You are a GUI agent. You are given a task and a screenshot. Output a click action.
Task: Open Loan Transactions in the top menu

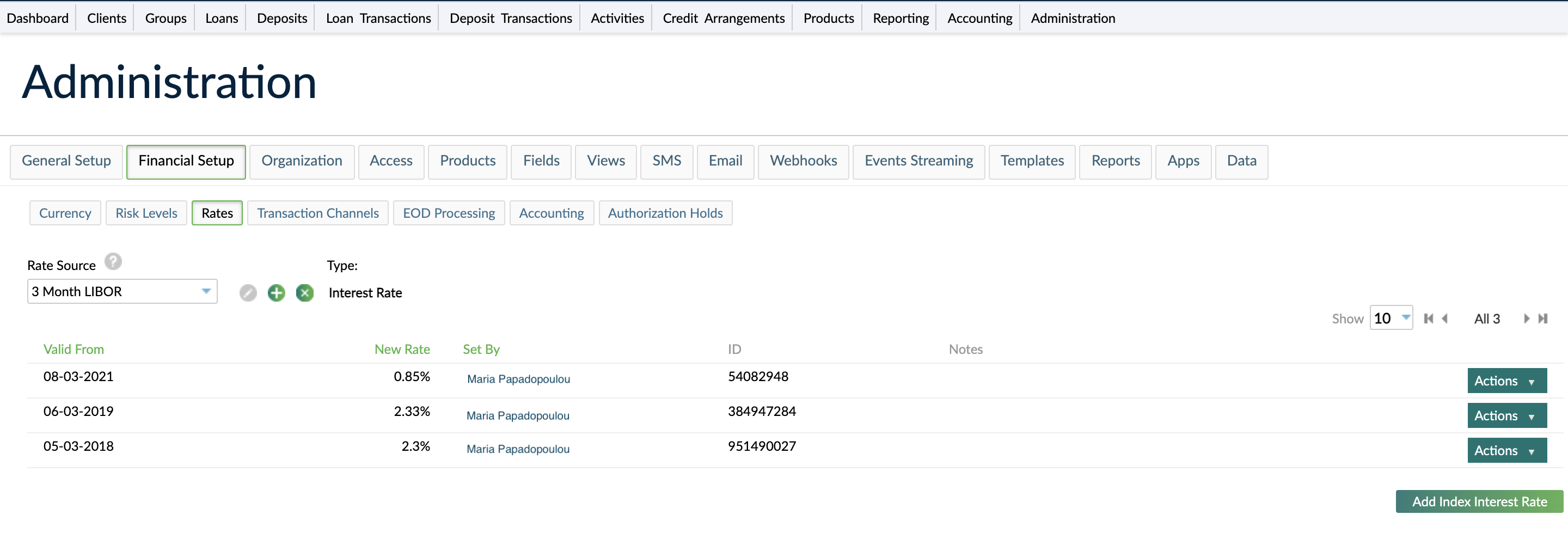pos(378,19)
